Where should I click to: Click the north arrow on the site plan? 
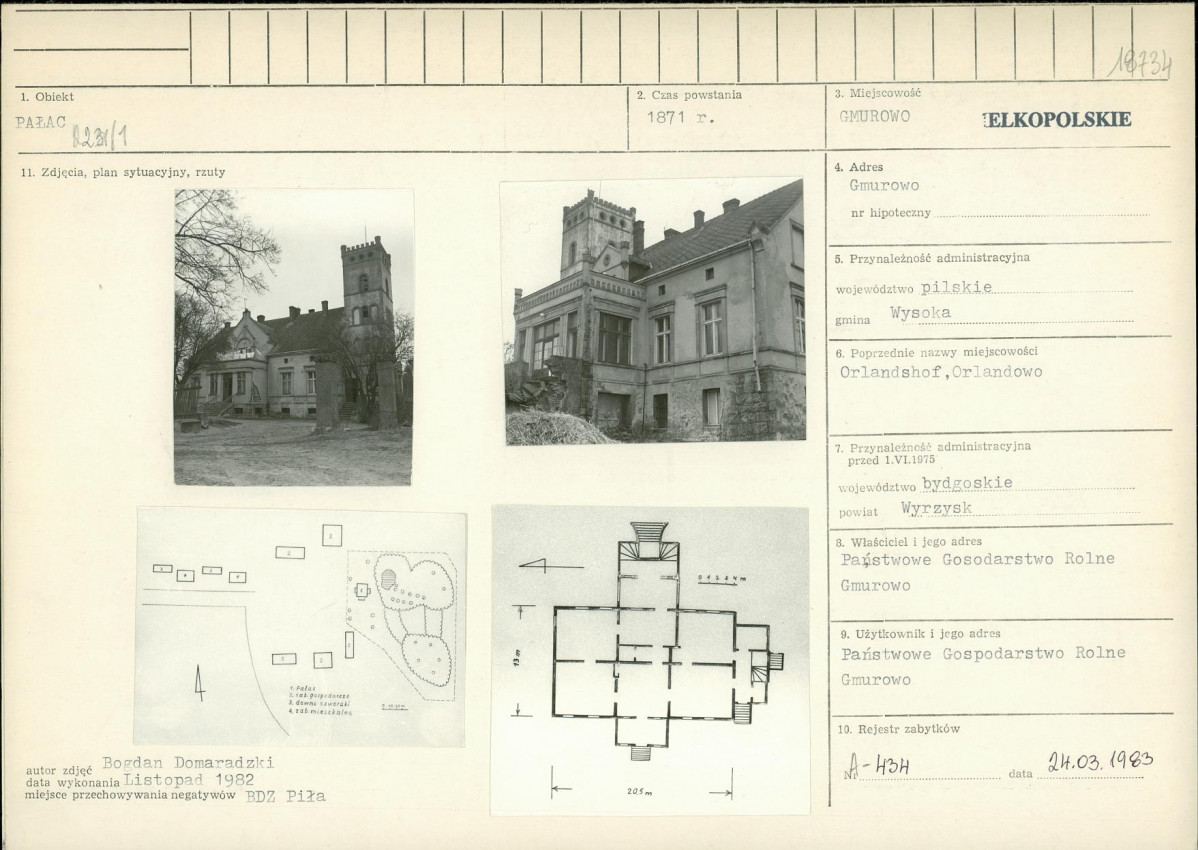point(200,682)
